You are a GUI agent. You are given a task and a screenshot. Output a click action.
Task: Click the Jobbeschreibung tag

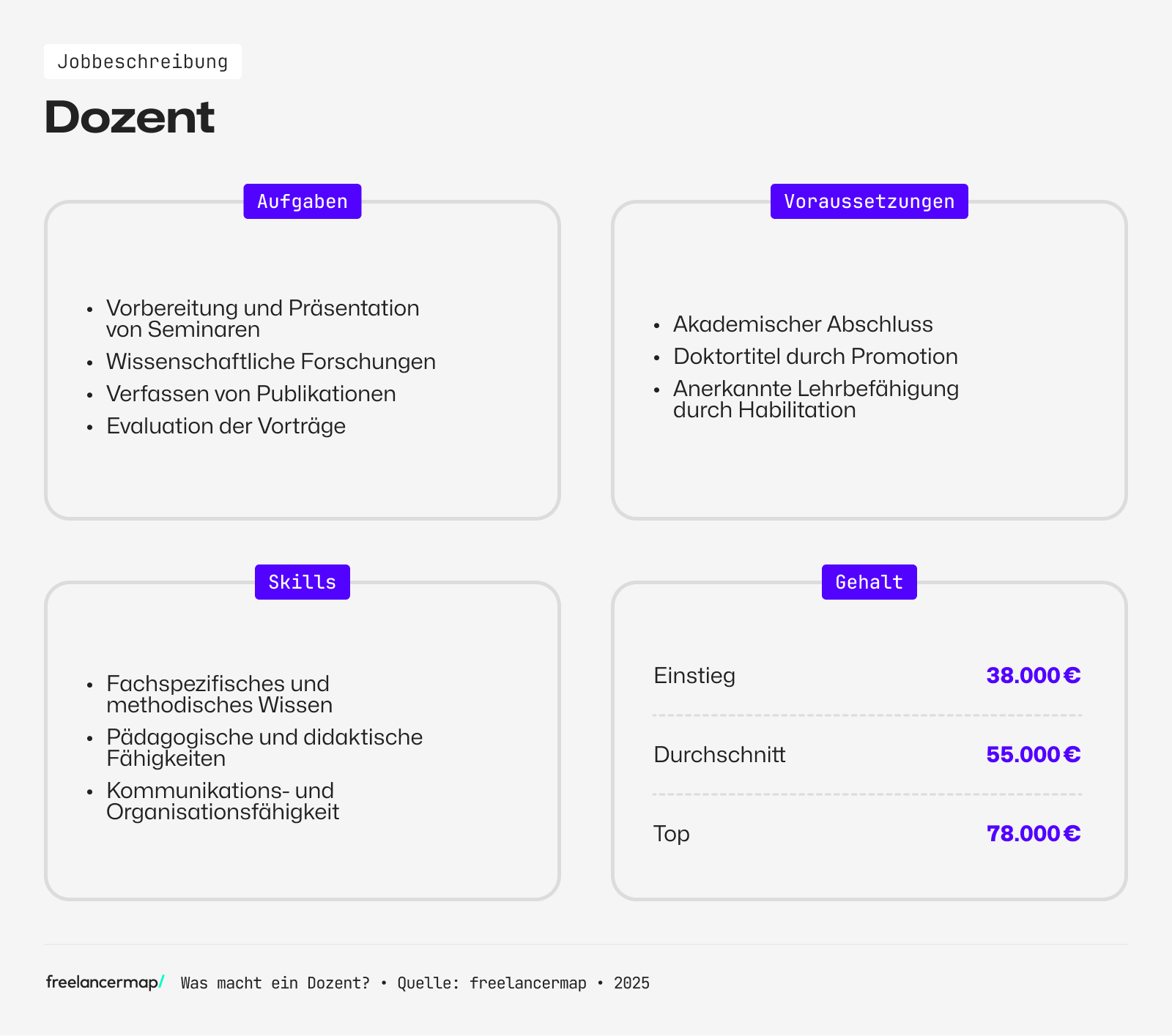pyautogui.click(x=143, y=61)
